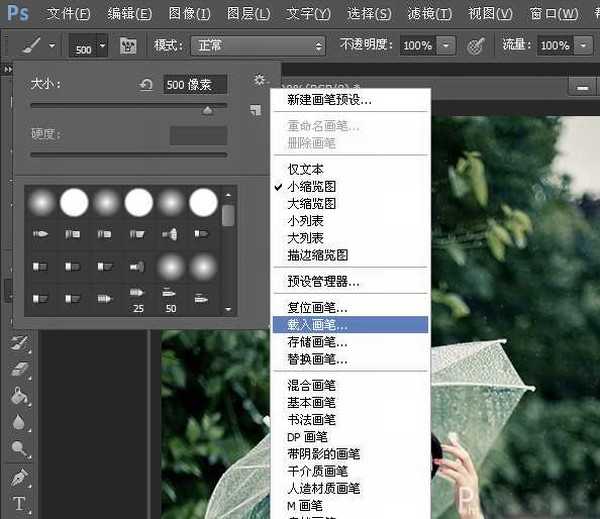This screenshot has height=519, width=600.
Task: Select the Paint Bucket tool
Action: coord(18,396)
